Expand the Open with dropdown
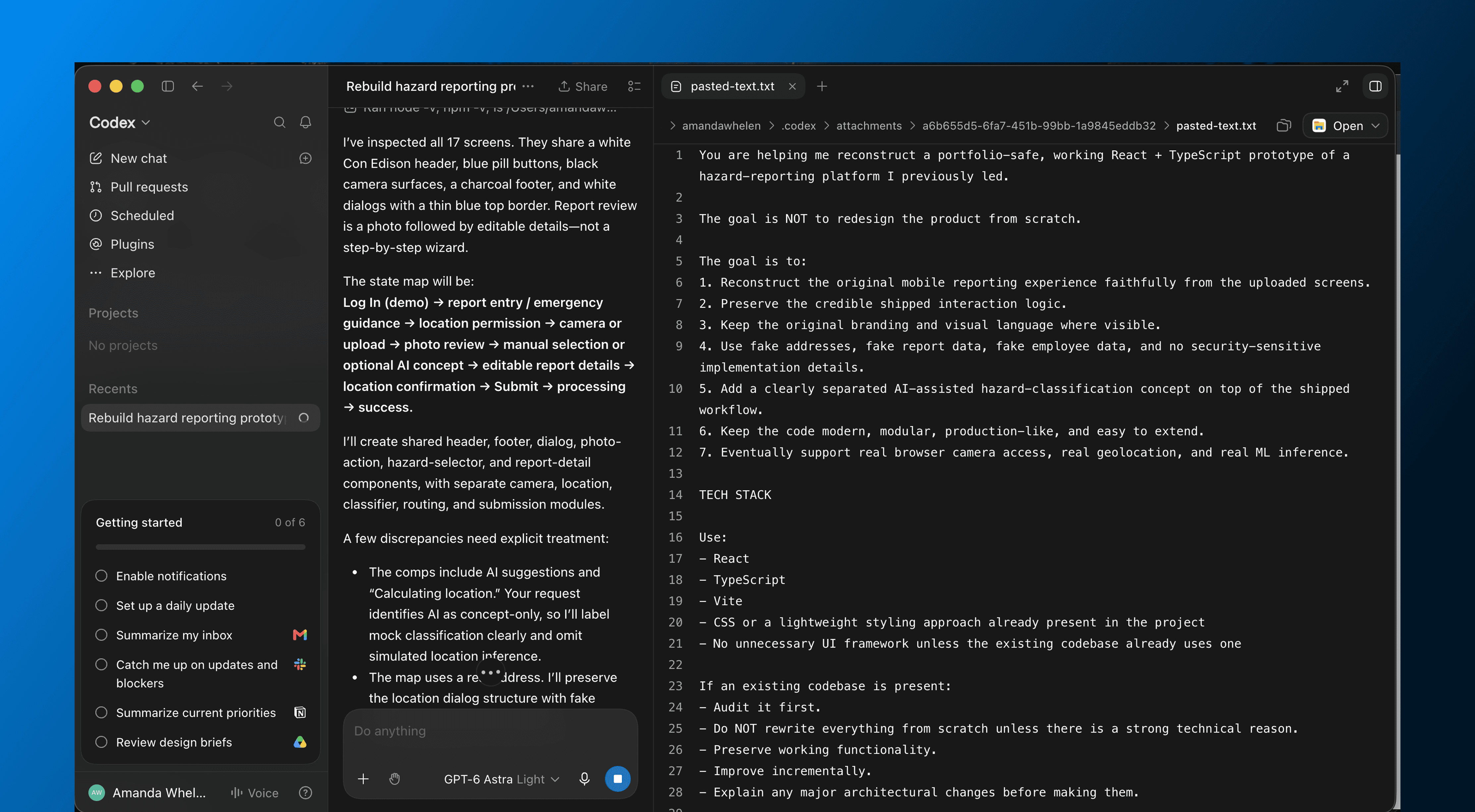 [x=1345, y=126]
